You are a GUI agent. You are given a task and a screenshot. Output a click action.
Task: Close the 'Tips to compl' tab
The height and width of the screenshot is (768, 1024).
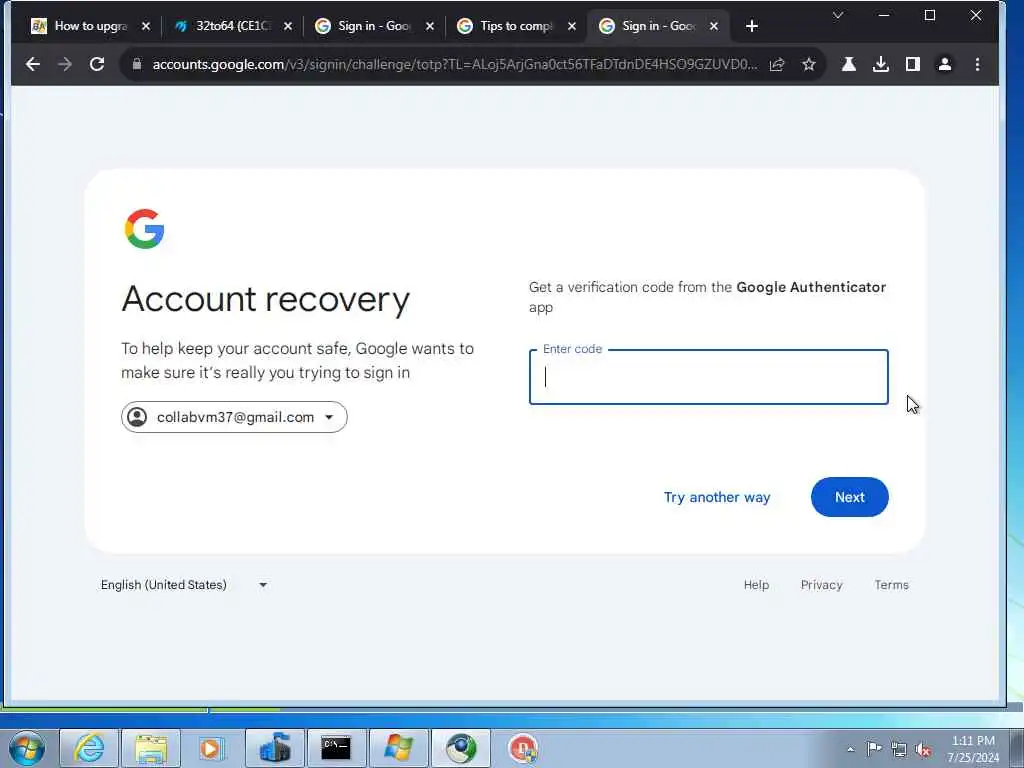pos(572,26)
